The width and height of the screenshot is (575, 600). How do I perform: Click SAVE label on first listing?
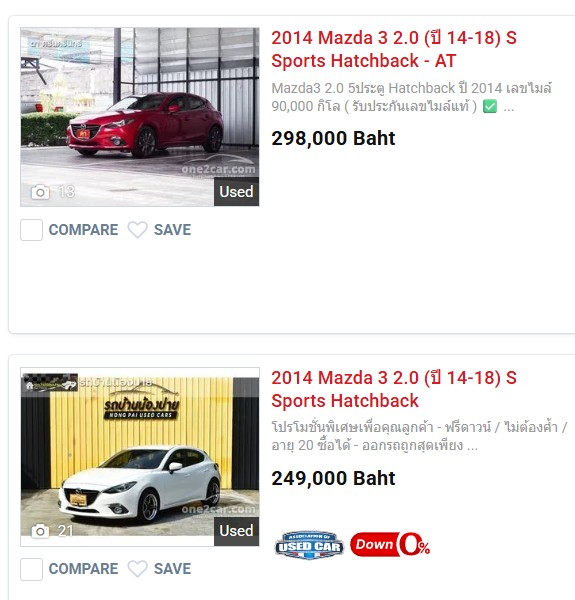point(173,230)
